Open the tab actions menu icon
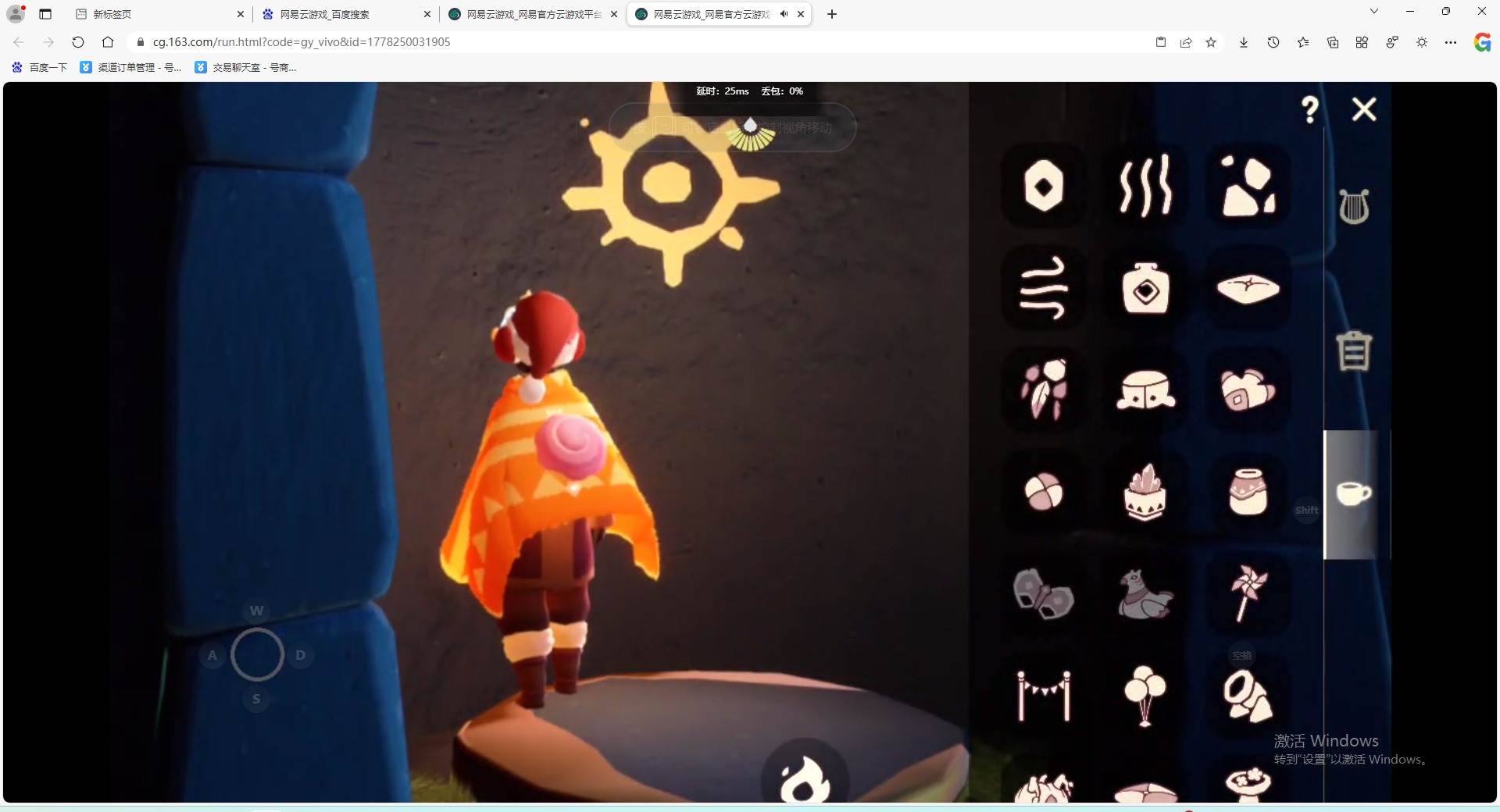The height and width of the screenshot is (812, 1500). pos(45,14)
